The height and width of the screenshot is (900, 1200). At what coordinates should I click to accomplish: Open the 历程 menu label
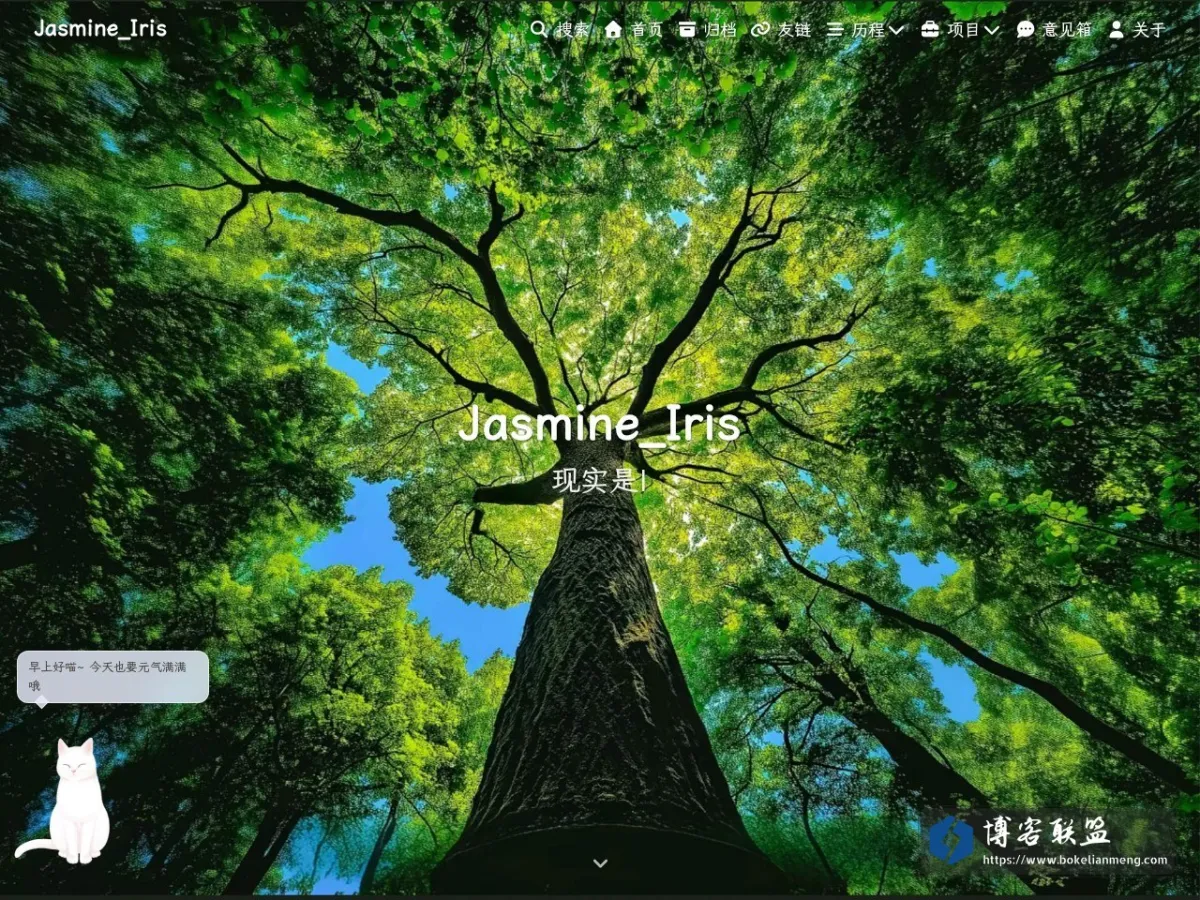tap(868, 29)
